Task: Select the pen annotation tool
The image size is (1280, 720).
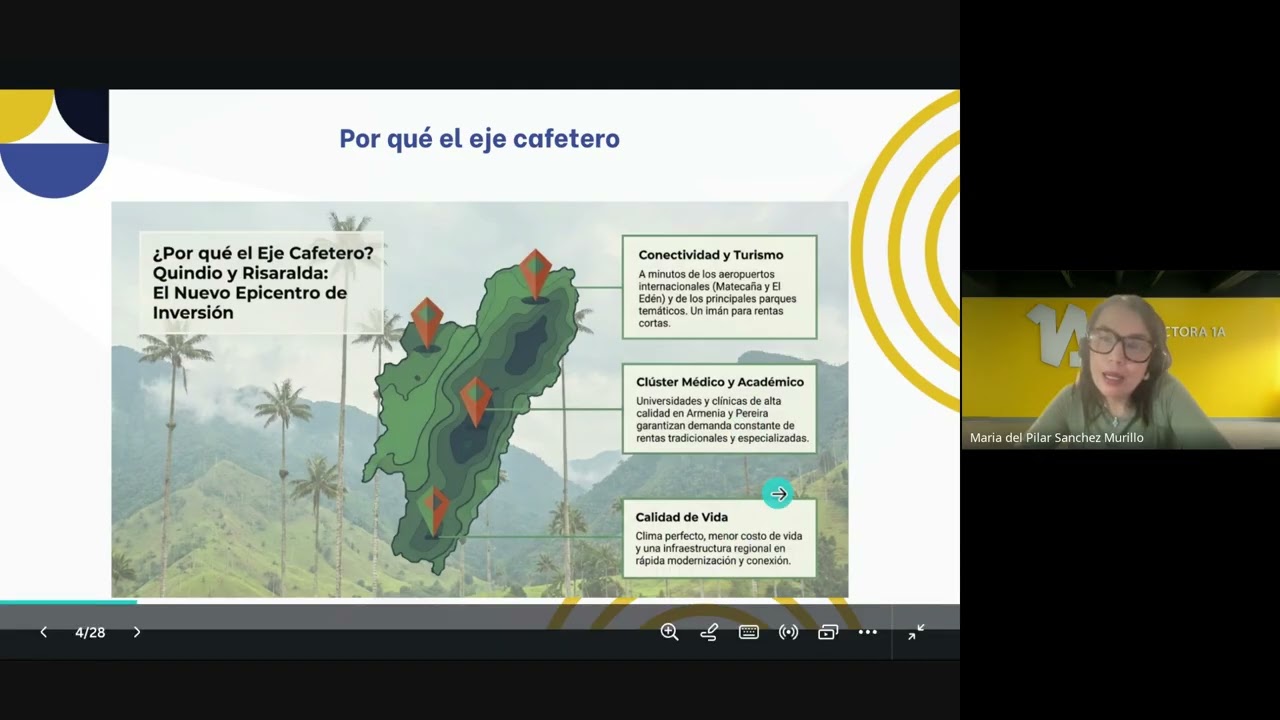Action: [x=709, y=632]
